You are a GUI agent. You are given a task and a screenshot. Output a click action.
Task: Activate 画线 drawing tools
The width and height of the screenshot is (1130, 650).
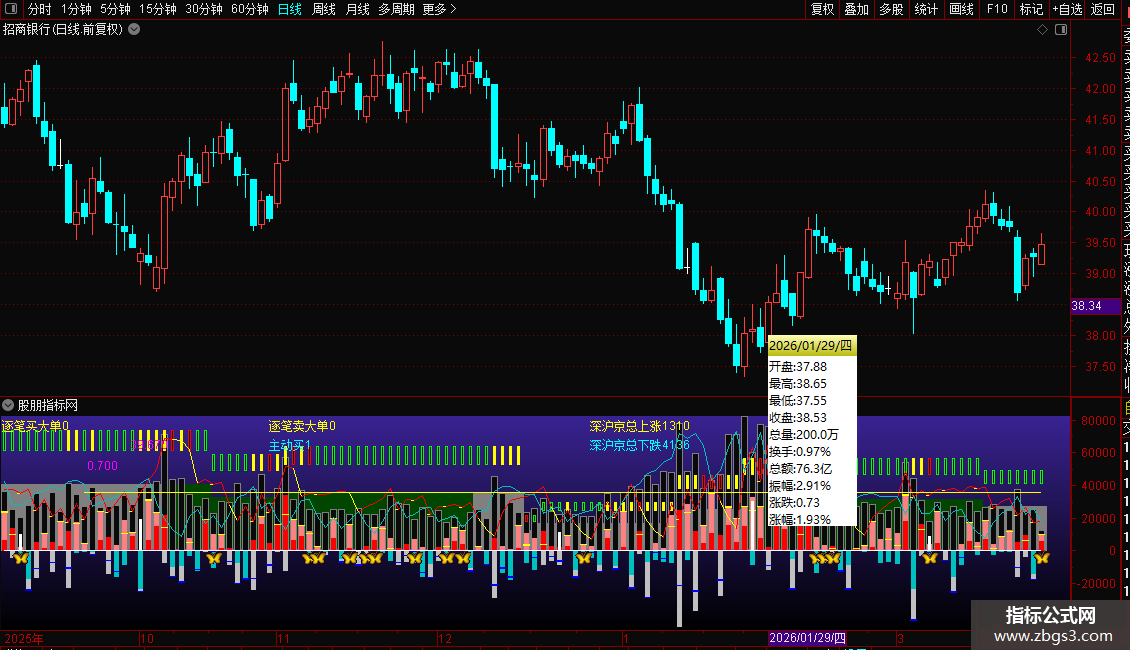tap(961, 9)
